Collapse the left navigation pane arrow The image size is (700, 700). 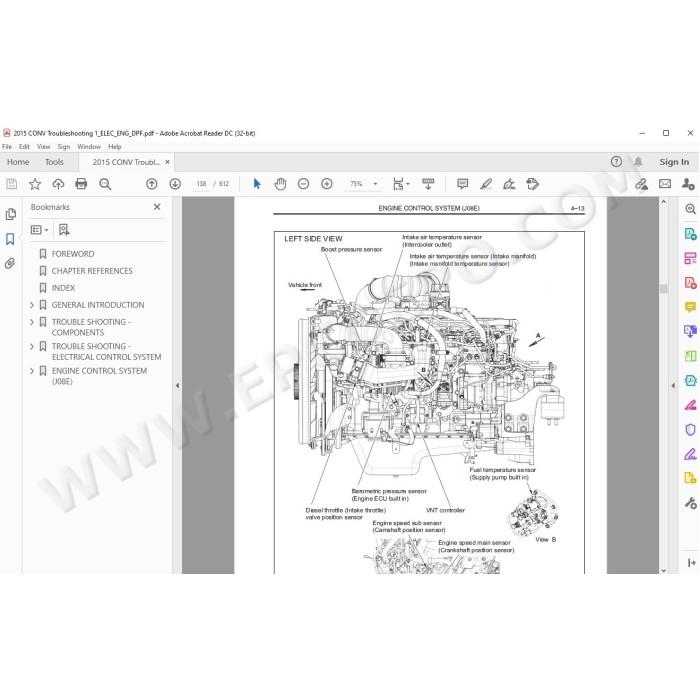click(177, 385)
